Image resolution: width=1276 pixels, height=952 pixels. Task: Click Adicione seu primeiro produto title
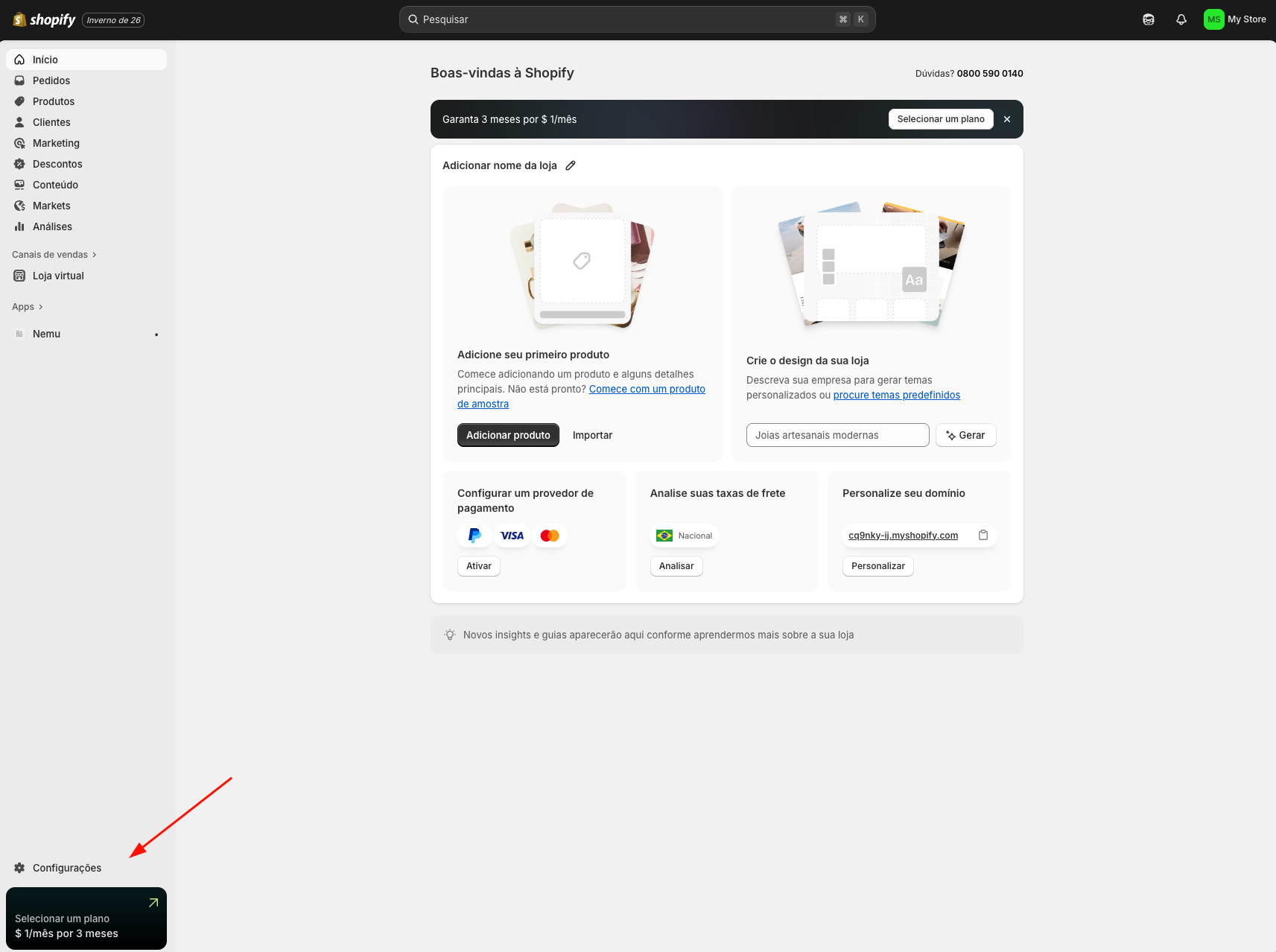pyautogui.click(x=533, y=355)
